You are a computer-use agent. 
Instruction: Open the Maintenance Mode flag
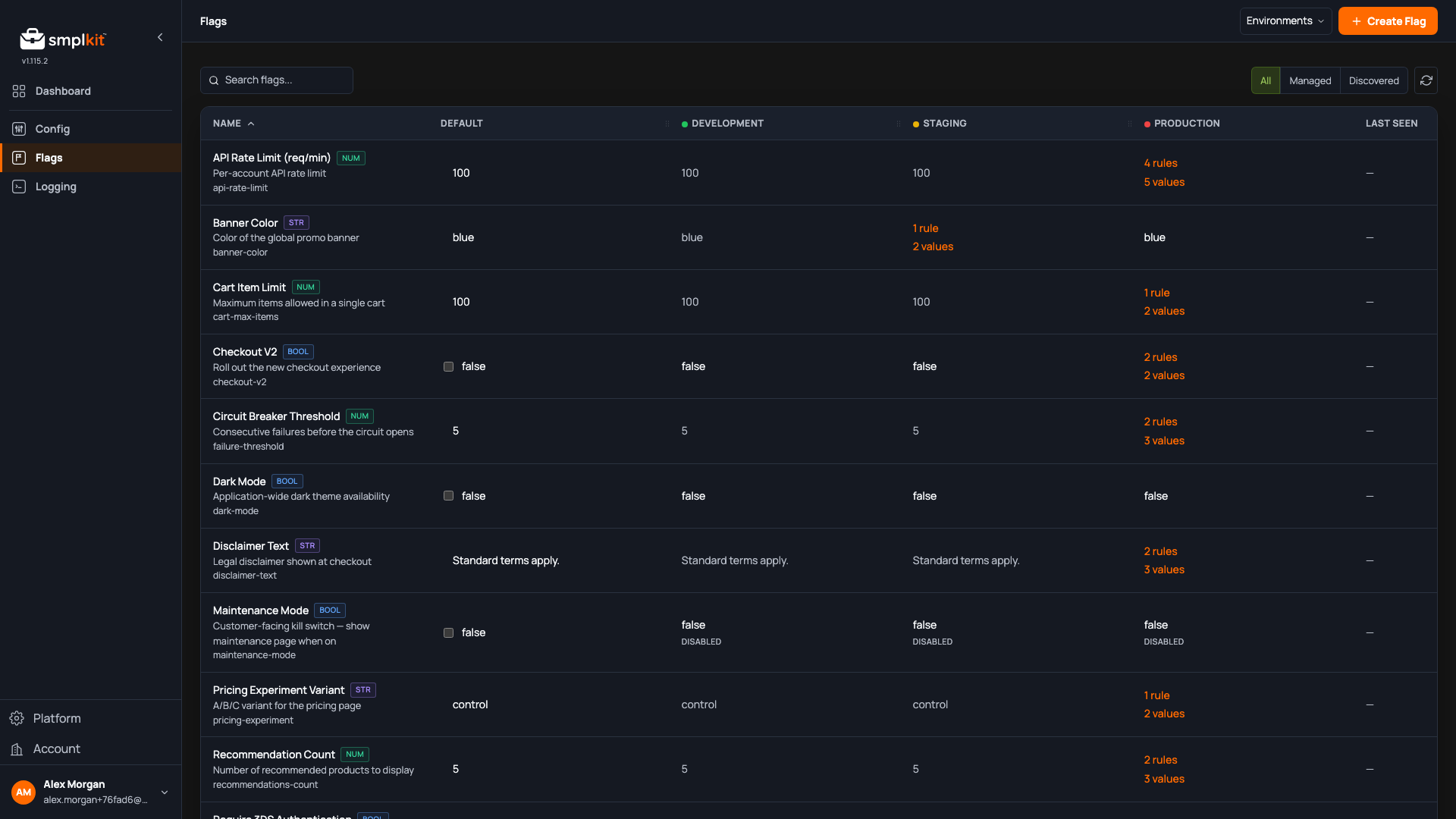point(260,610)
